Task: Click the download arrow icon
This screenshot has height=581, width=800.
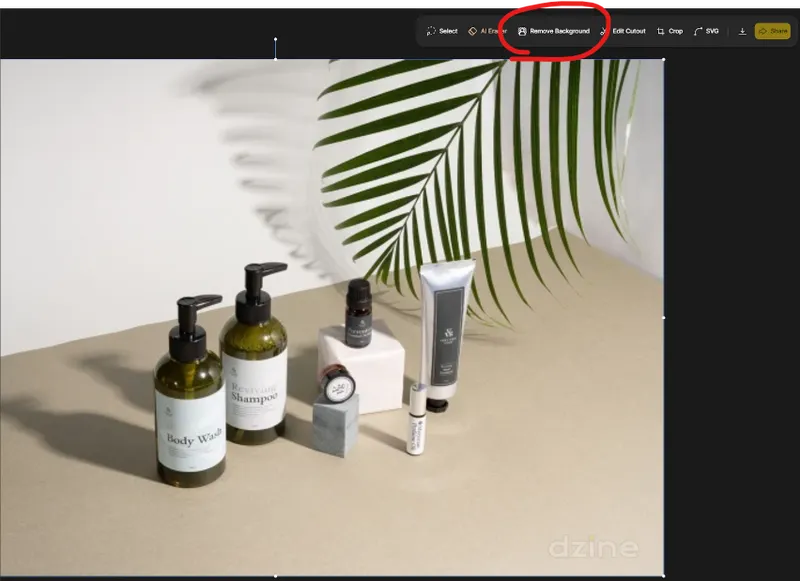Action: (x=742, y=32)
